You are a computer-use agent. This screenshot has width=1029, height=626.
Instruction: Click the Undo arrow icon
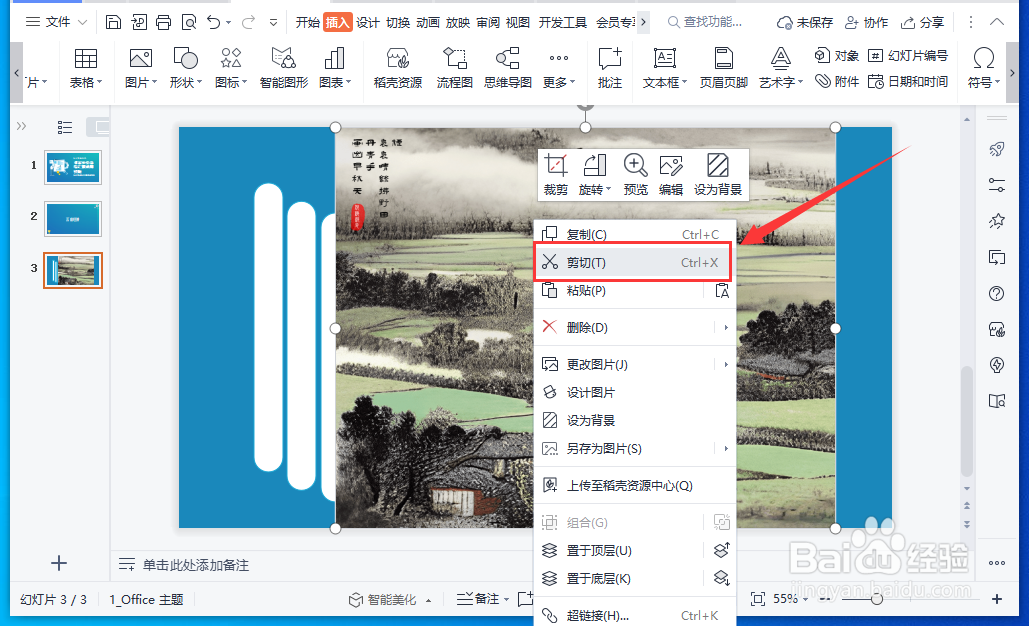point(213,22)
